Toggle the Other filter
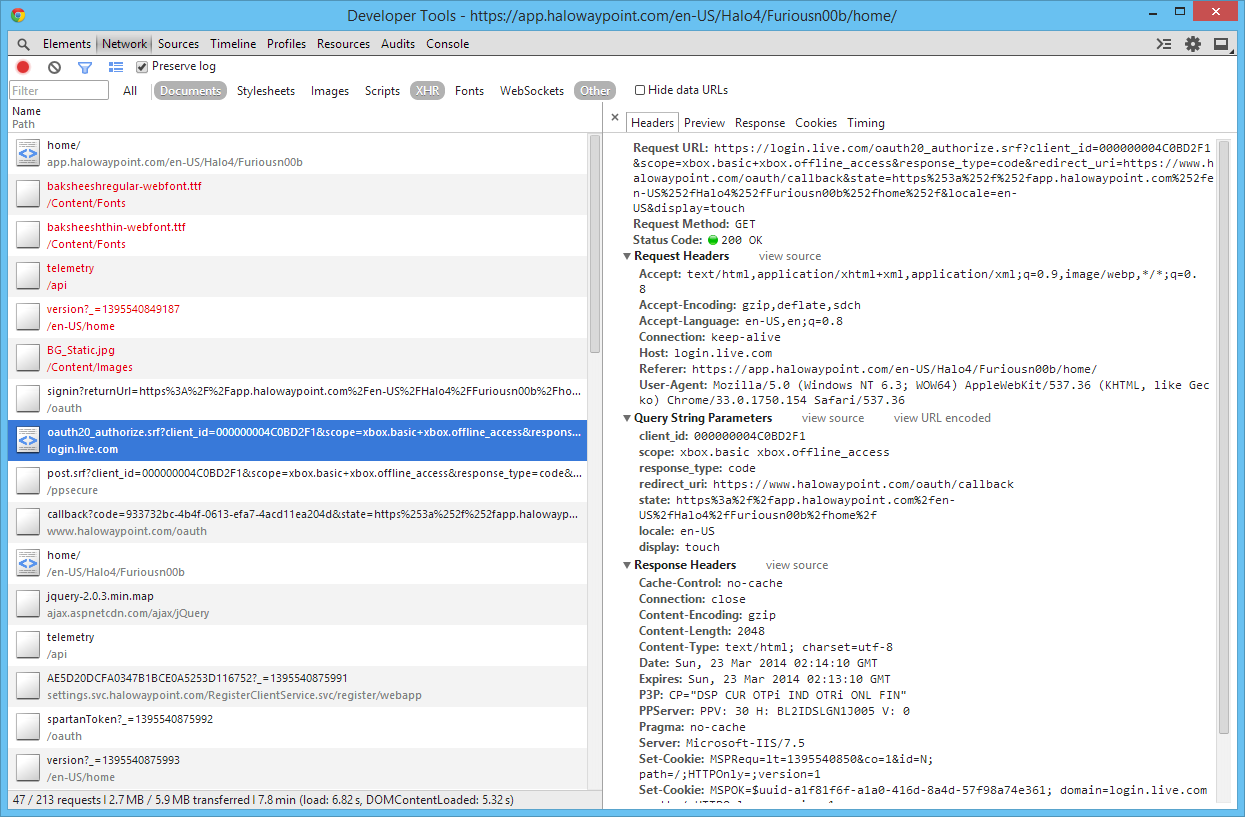Screen dimensions: 1245x817 pyautogui.click(x=595, y=91)
